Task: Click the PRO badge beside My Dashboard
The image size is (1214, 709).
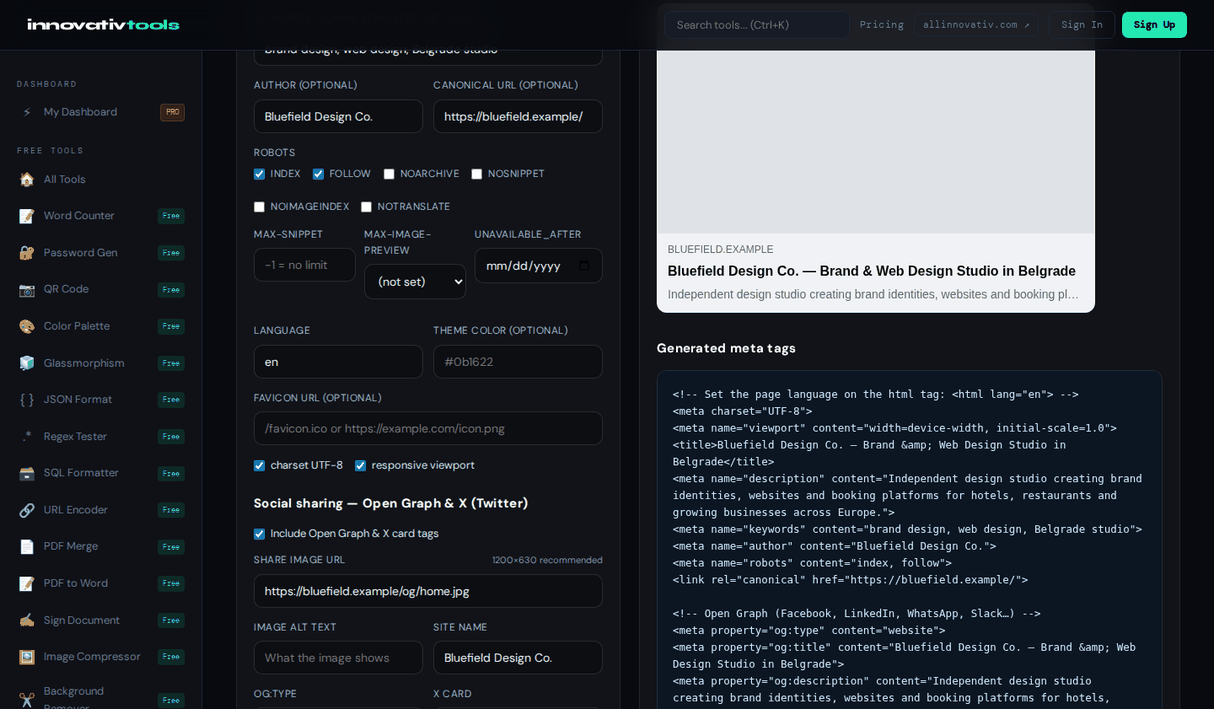Action: coord(172,112)
